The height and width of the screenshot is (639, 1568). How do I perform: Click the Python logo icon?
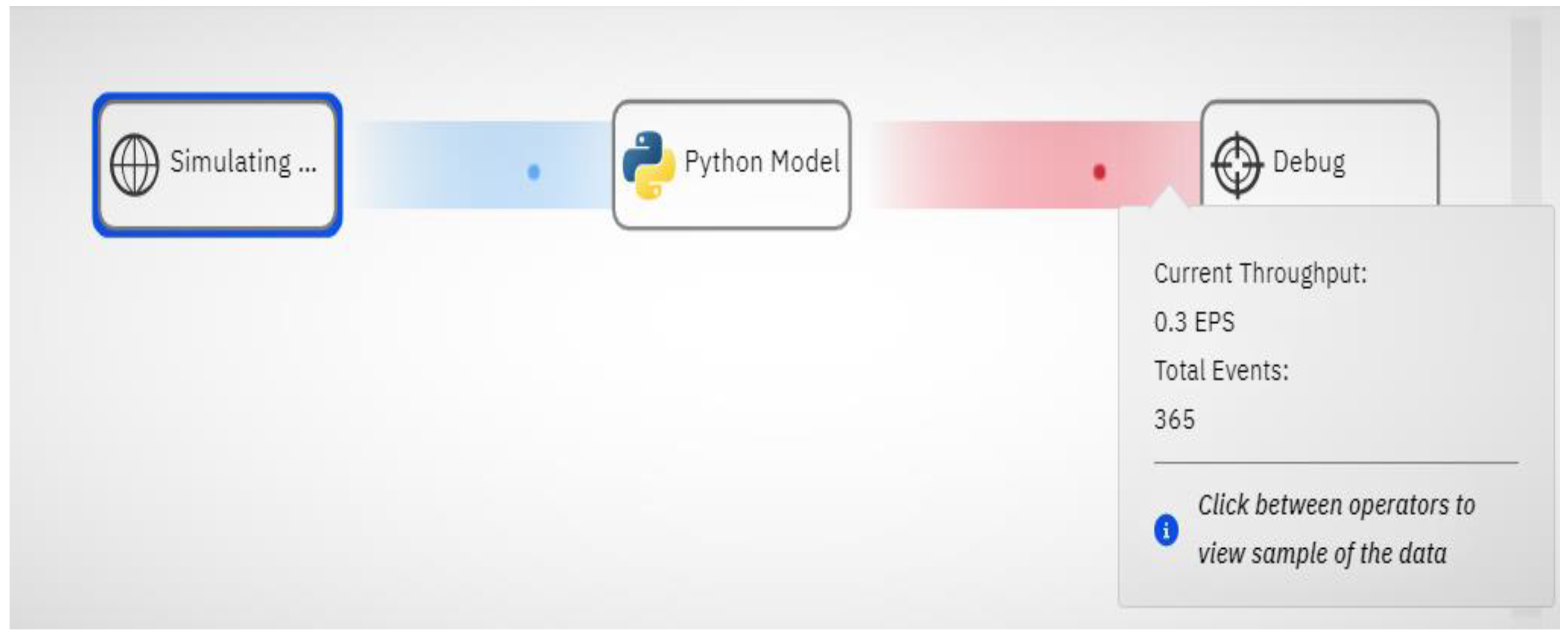pos(649,164)
